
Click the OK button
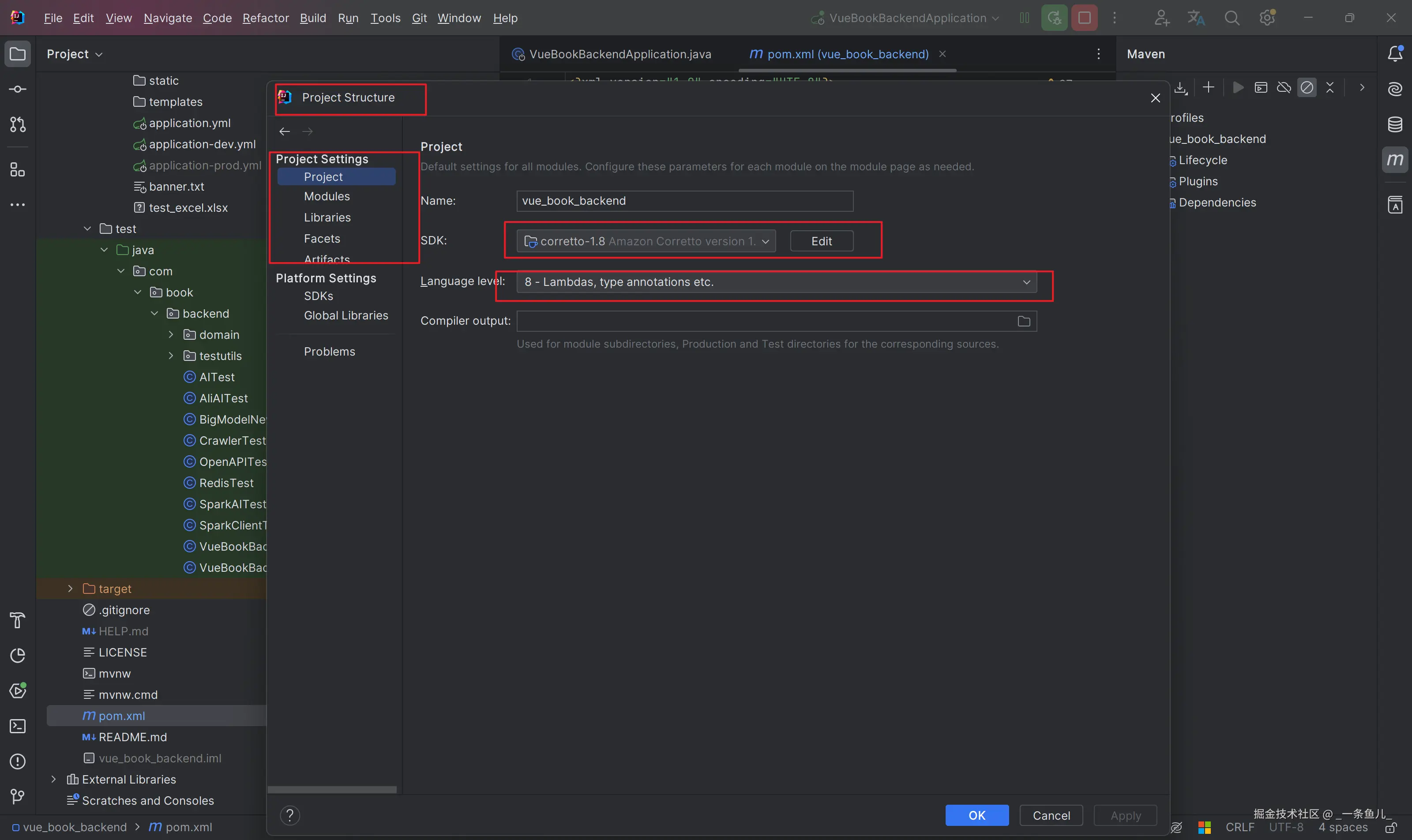click(x=976, y=815)
